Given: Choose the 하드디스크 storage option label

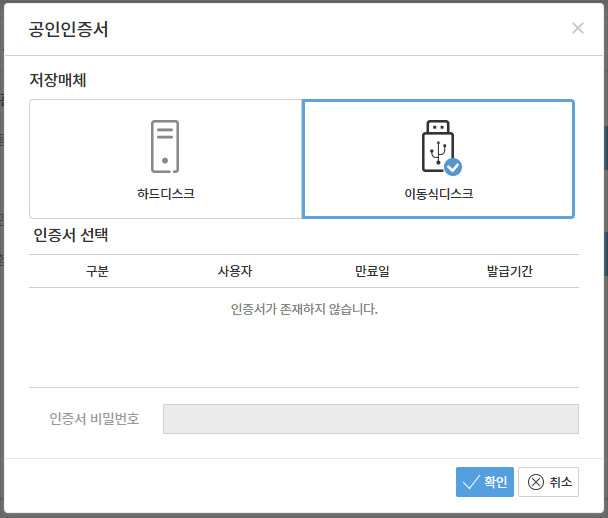Looking at the screenshot, I should [x=165, y=193].
